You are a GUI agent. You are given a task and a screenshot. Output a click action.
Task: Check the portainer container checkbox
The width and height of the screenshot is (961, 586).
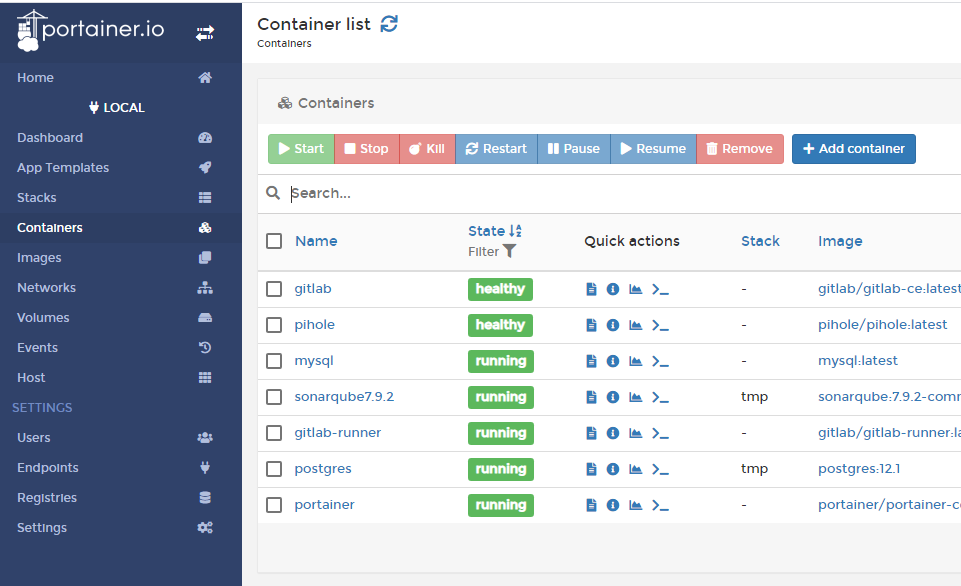tap(274, 505)
